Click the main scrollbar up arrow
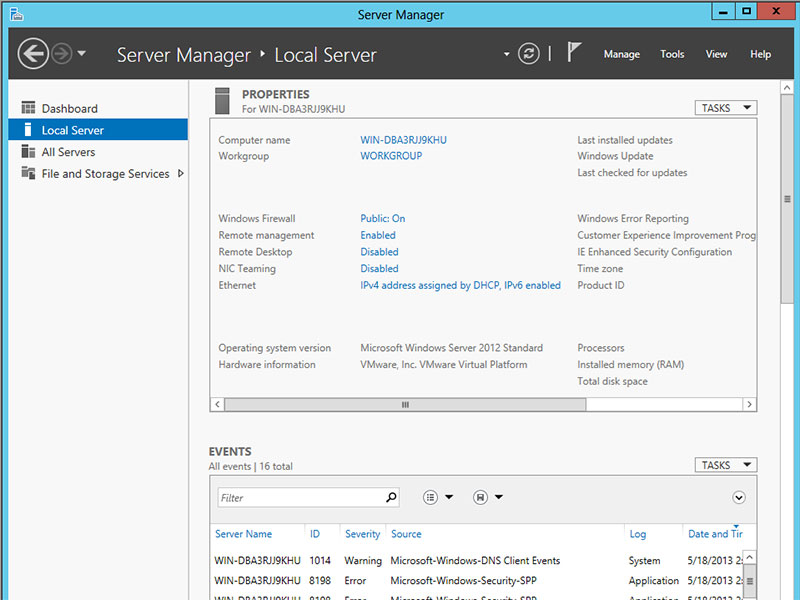The height and width of the screenshot is (600, 800). pos(787,88)
